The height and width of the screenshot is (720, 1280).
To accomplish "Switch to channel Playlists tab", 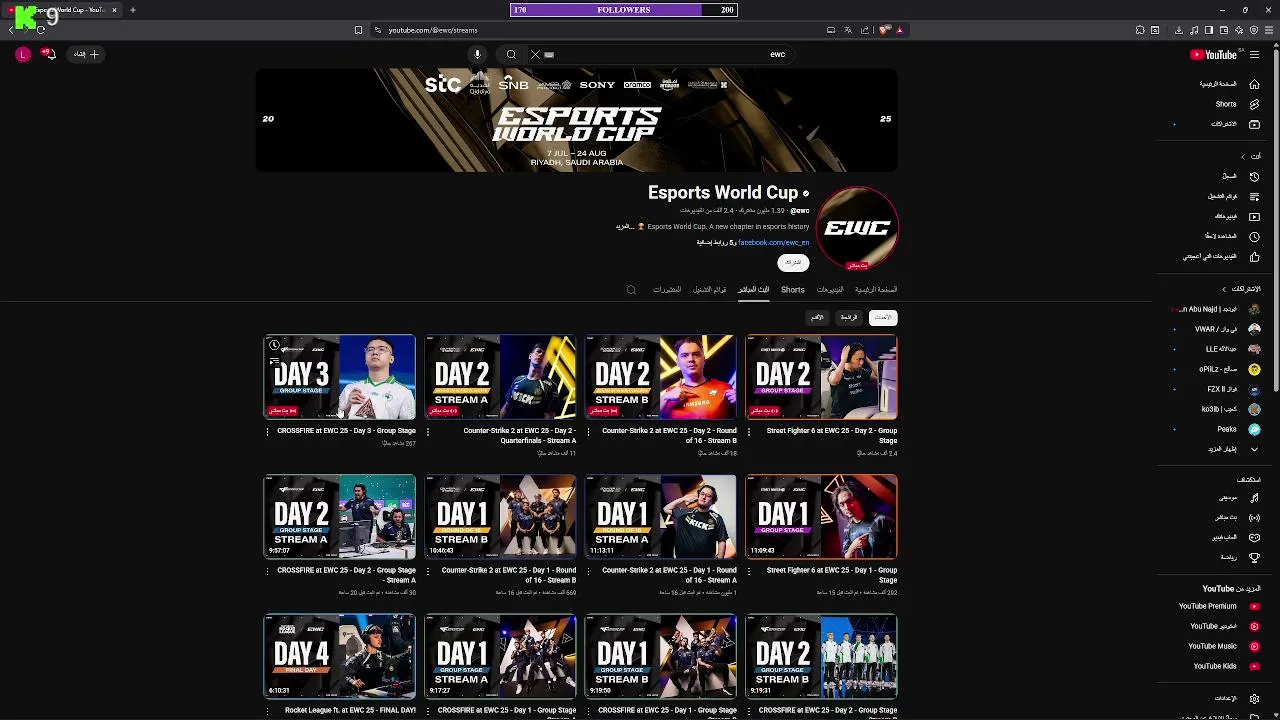I will [x=710, y=290].
